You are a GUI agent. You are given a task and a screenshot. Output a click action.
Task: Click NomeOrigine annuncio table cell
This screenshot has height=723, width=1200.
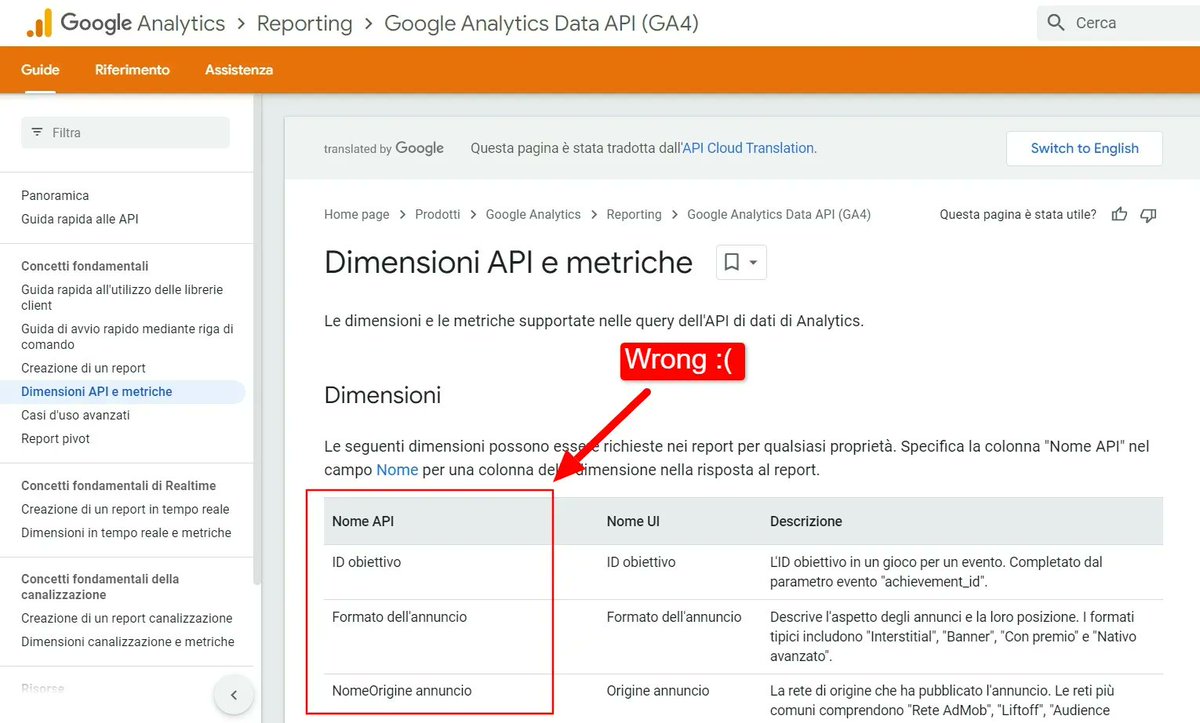[x=402, y=690]
